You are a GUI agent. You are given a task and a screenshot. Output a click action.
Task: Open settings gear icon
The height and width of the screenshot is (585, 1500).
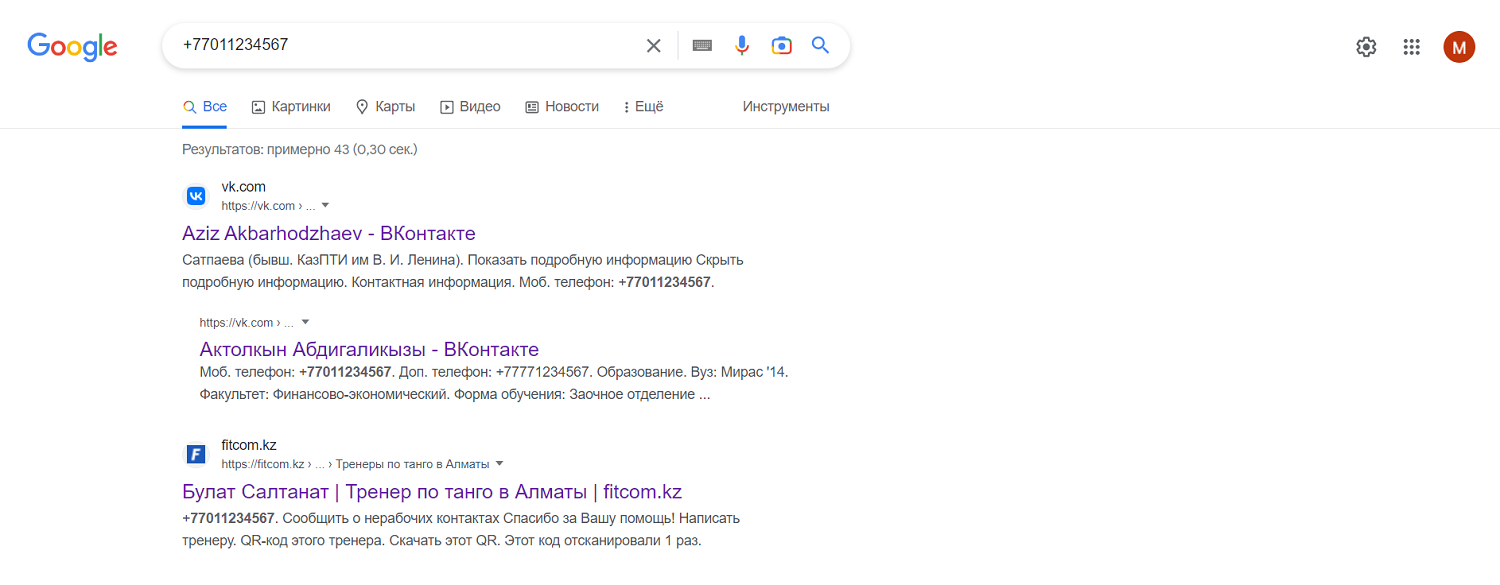pos(1366,46)
